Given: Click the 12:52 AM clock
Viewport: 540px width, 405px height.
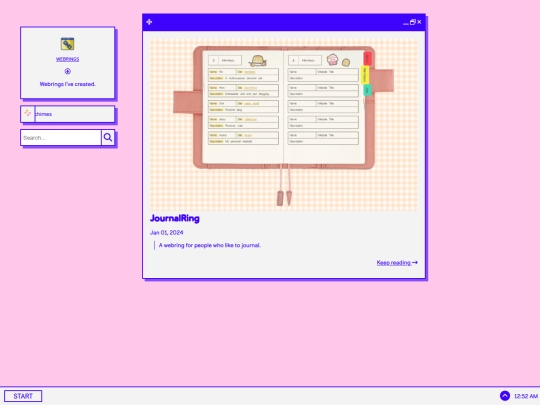Looking at the screenshot, I should pyautogui.click(x=526, y=396).
